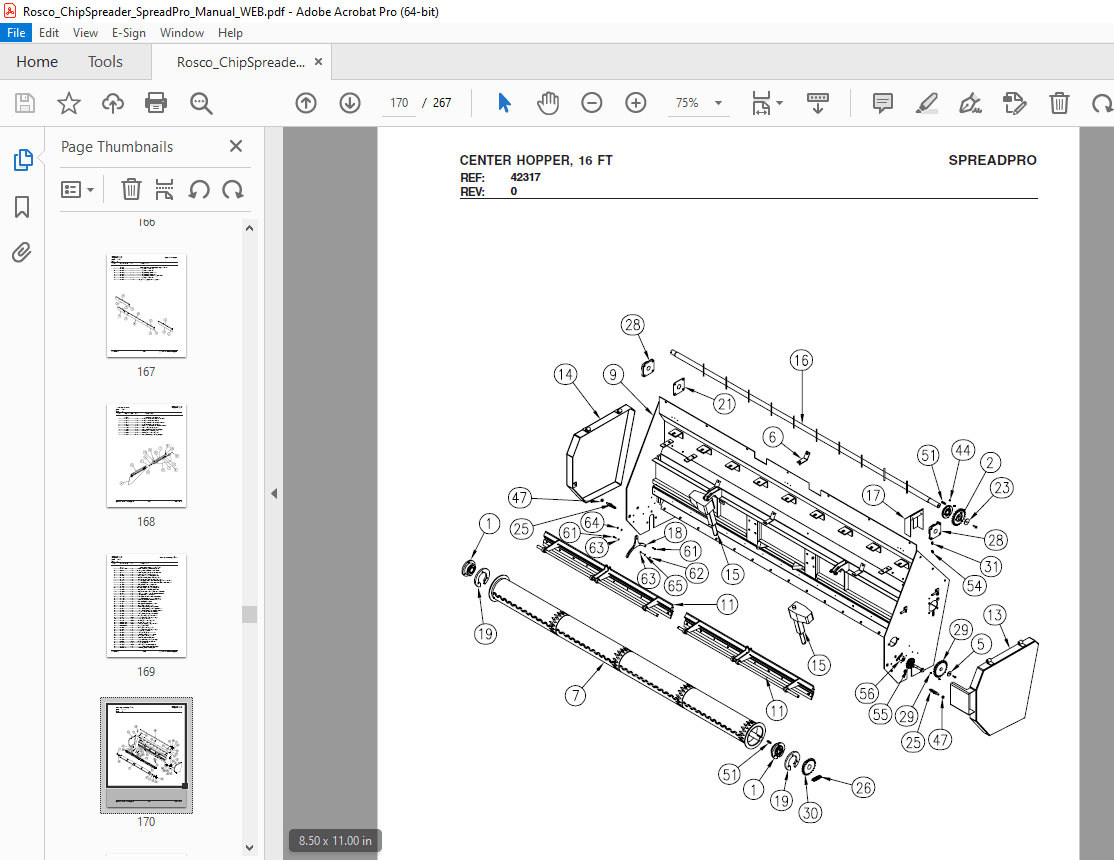
Task: Select the page 168 thumbnail
Action: (146, 456)
